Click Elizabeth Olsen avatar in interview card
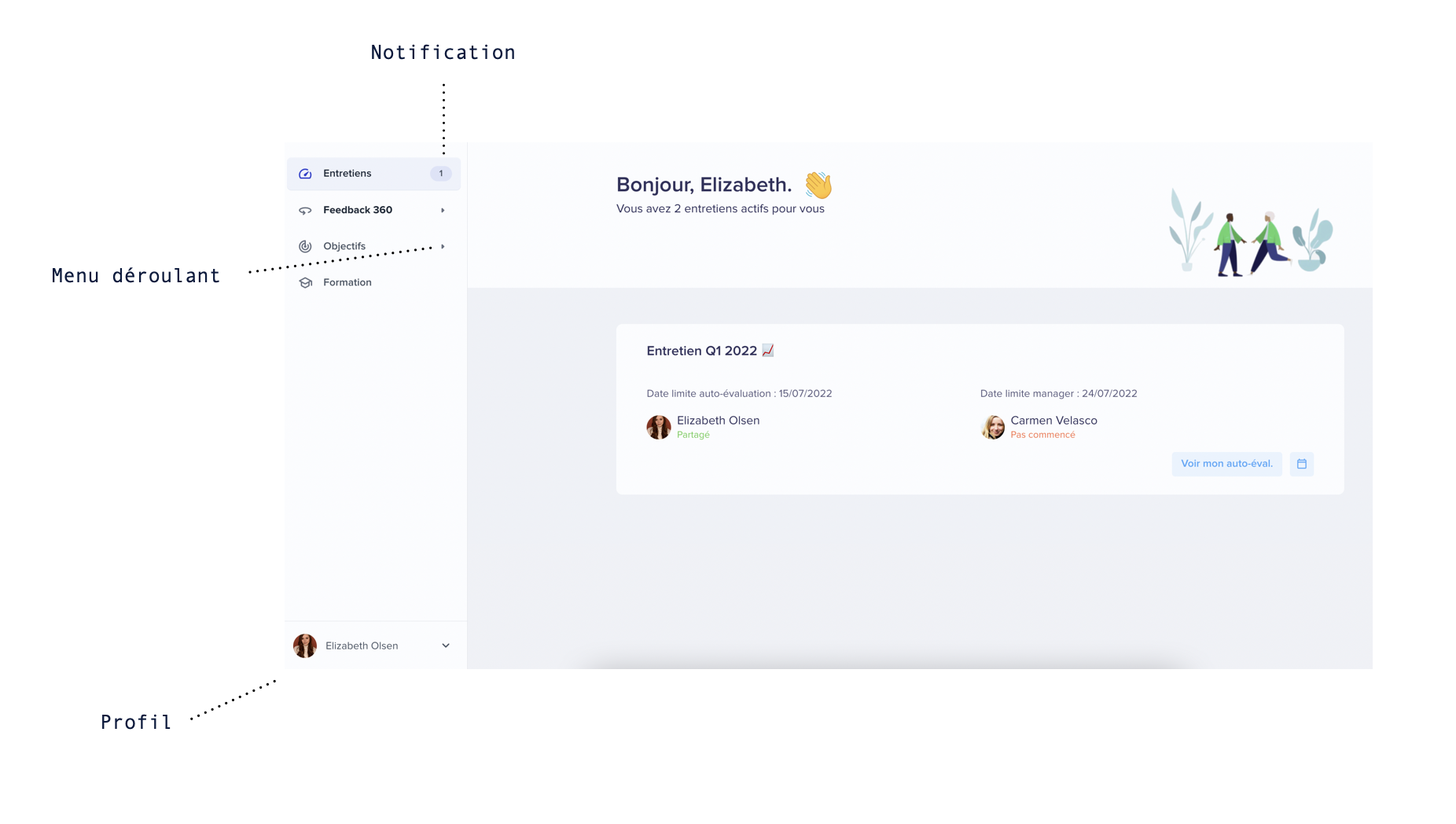Viewport: 1456px width, 824px height. click(x=659, y=427)
